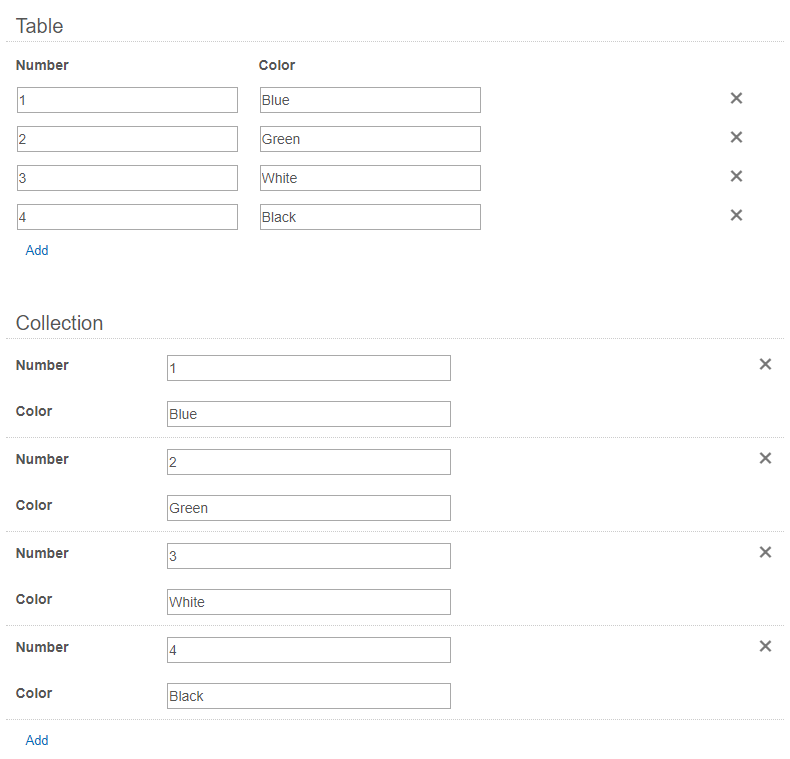790x759 pixels.
Task: Delete Collection item number 4
Action: [765, 646]
